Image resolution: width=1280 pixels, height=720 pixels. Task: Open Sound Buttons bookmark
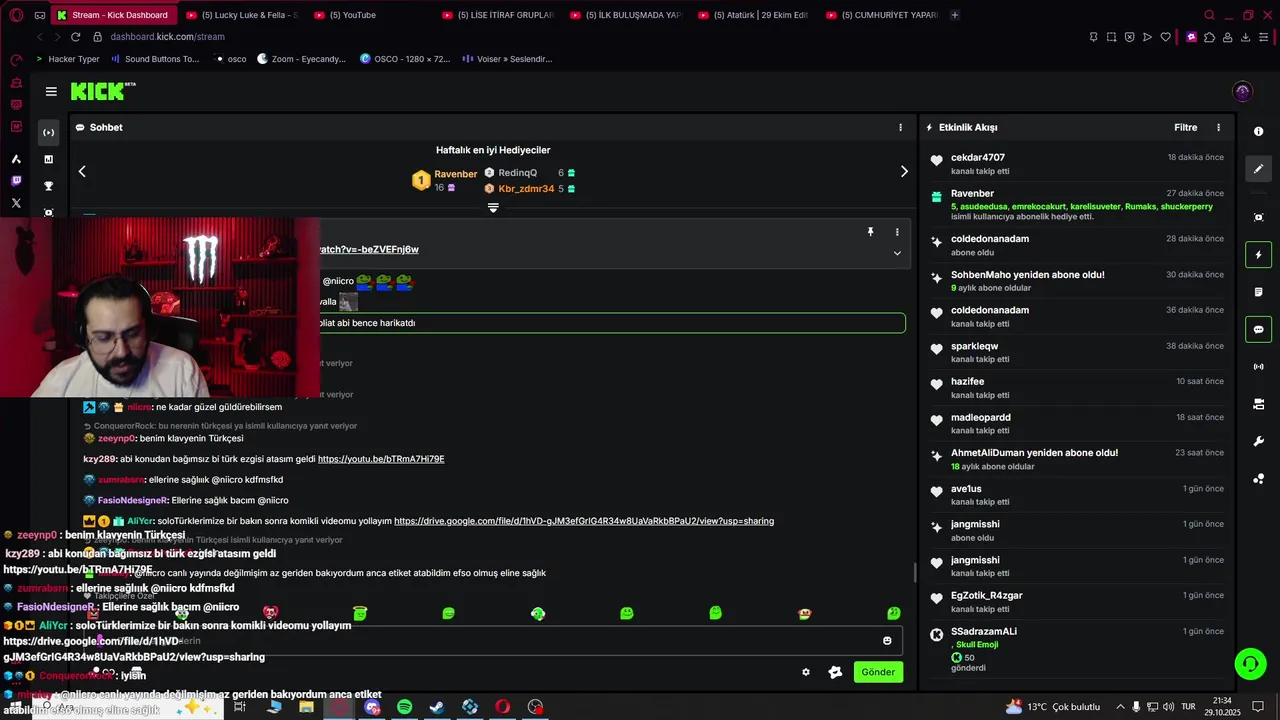click(x=155, y=59)
